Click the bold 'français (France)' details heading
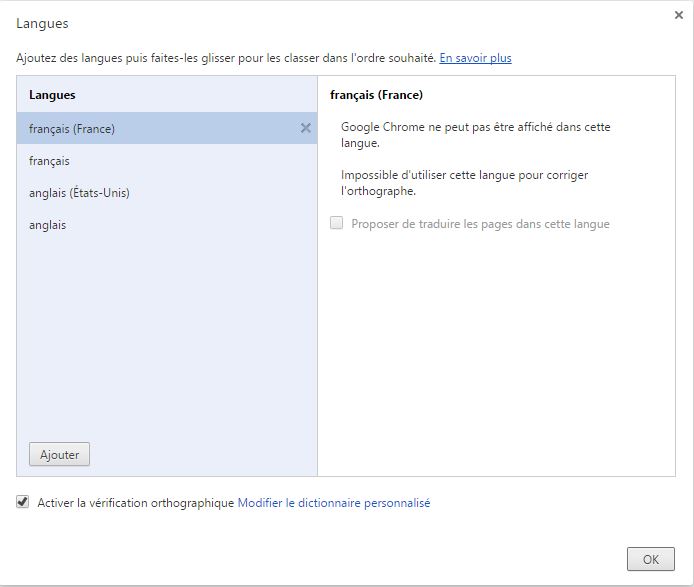 pos(376,95)
